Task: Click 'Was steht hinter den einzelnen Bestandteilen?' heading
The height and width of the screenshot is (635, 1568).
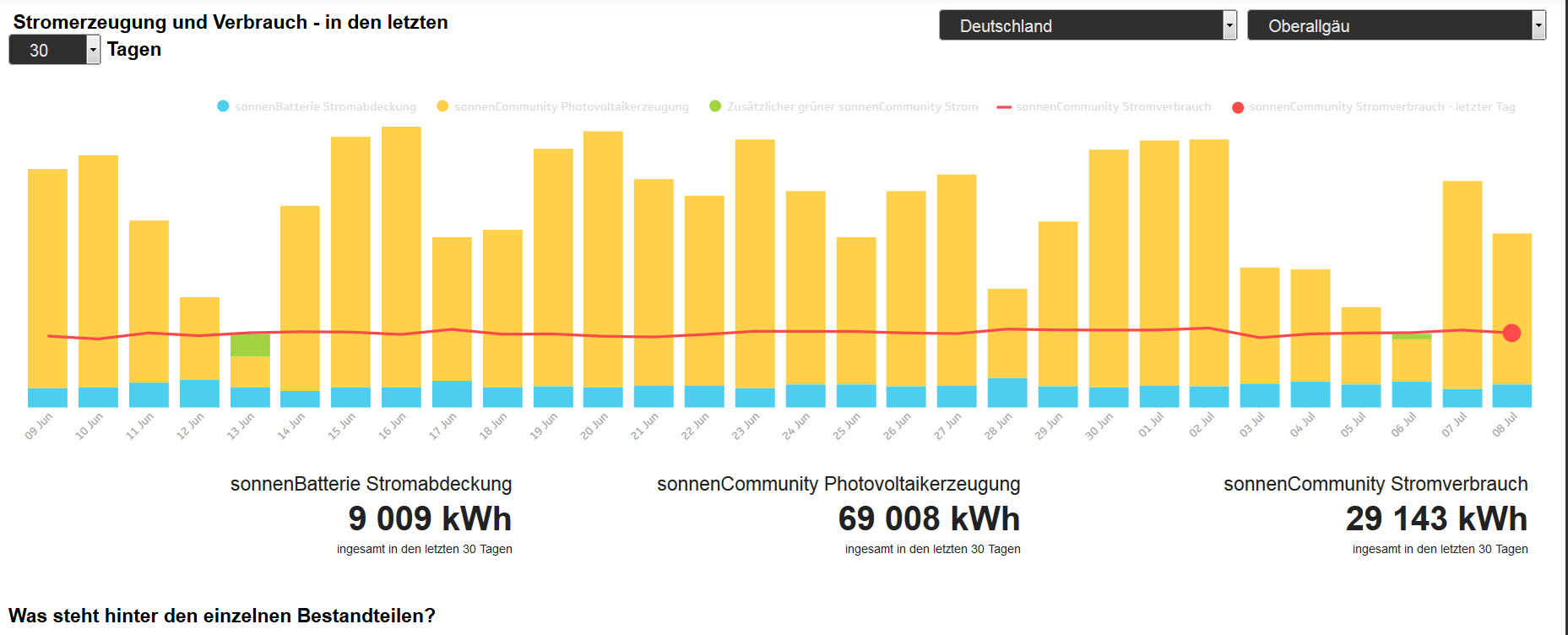Action: pyautogui.click(x=222, y=616)
